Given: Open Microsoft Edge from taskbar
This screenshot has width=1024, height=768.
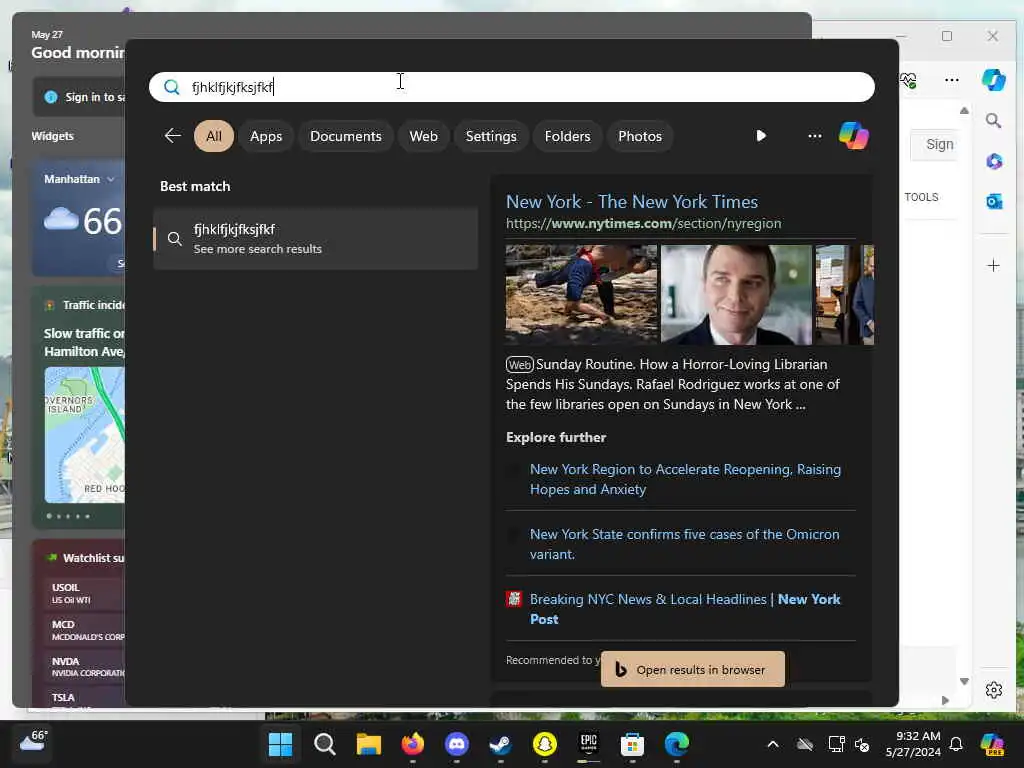Looking at the screenshot, I should tap(677, 744).
